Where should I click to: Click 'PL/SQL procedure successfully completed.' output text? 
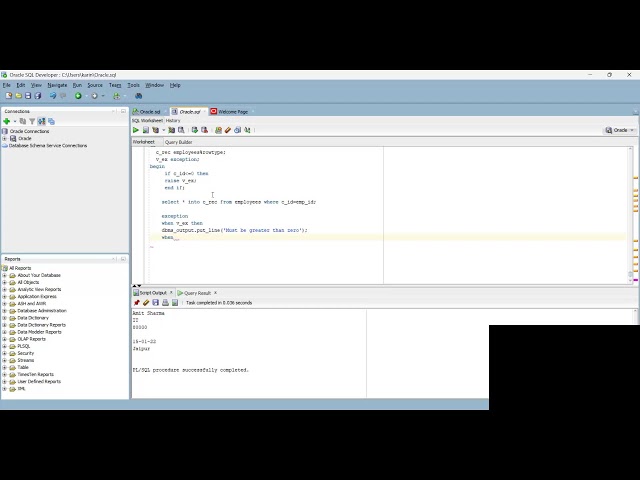point(191,370)
